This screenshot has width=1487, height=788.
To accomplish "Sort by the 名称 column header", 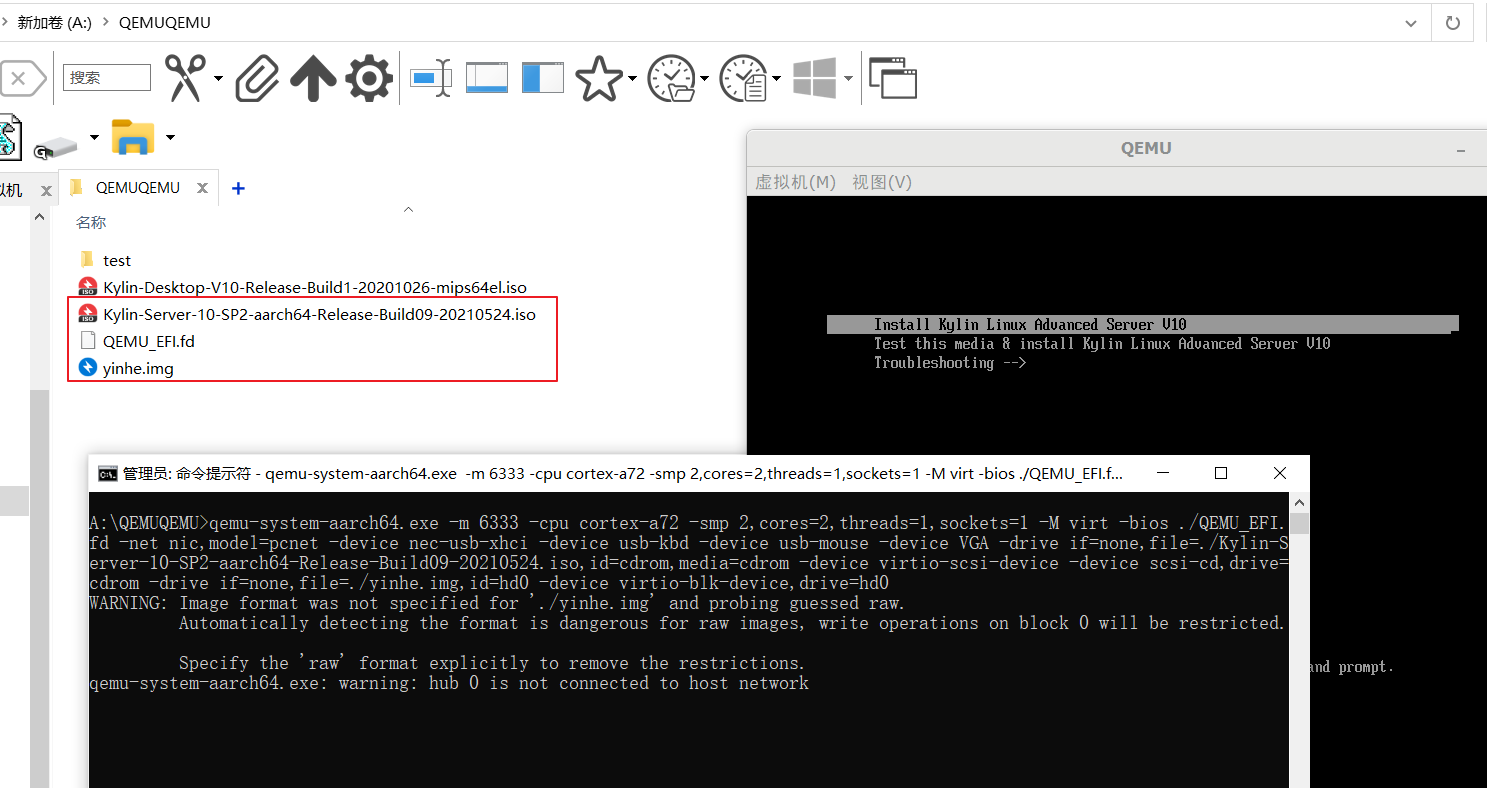I will (x=91, y=222).
